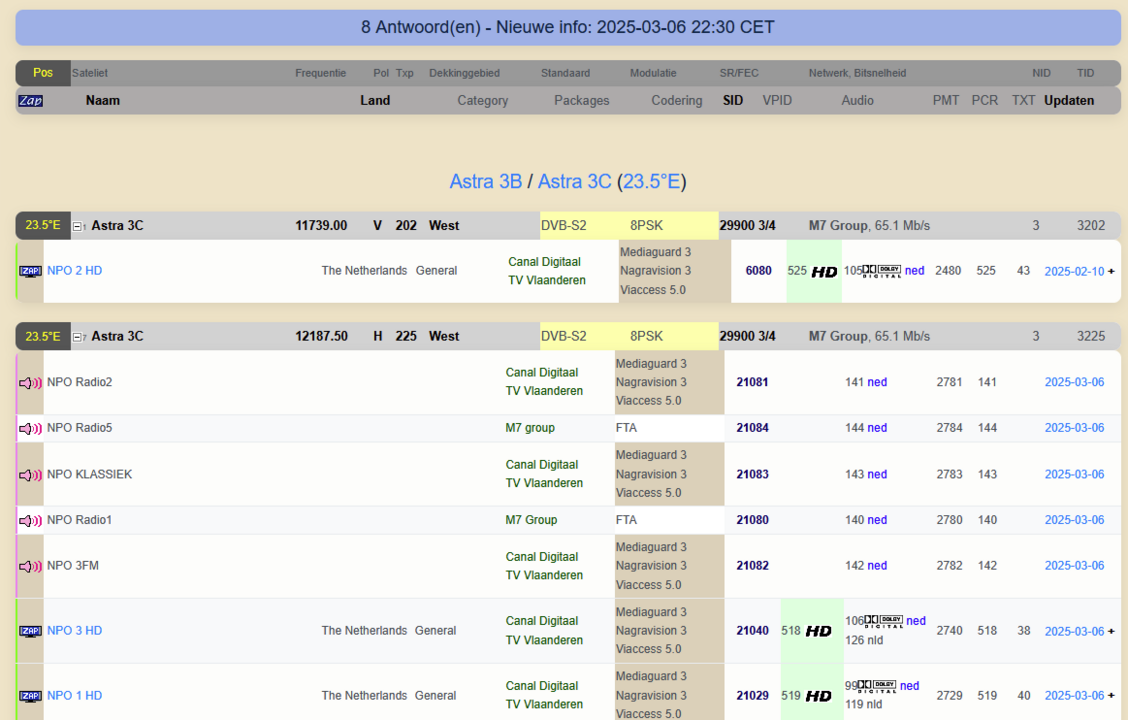
Task: Click the Zap icon beside NPO 3 HD
Action: pyautogui.click(x=30, y=631)
